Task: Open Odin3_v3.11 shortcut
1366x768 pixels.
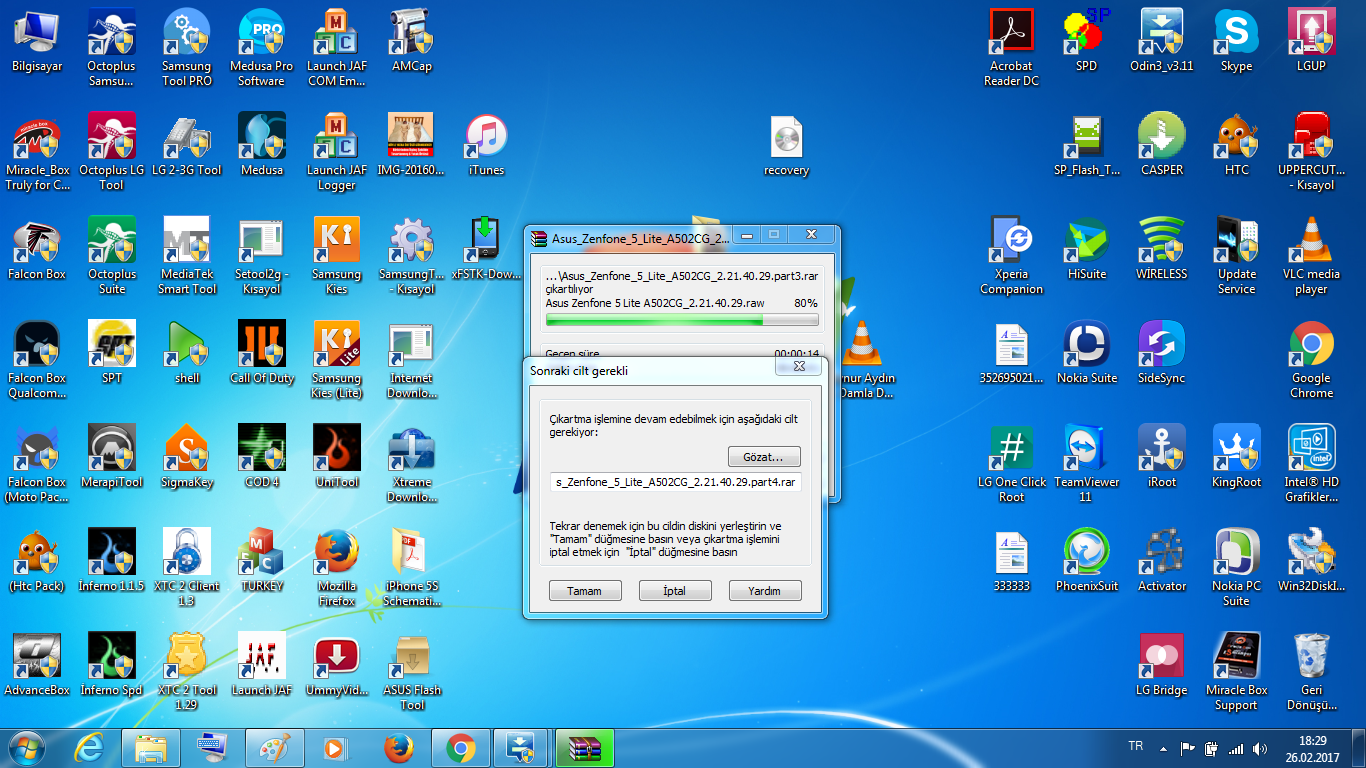Action: pos(1162,42)
